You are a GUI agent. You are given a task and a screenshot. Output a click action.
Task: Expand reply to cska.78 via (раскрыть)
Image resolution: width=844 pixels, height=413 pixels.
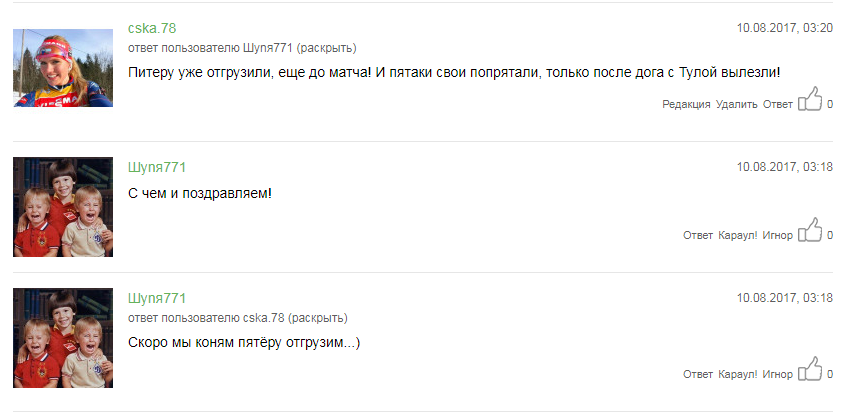[318, 318]
